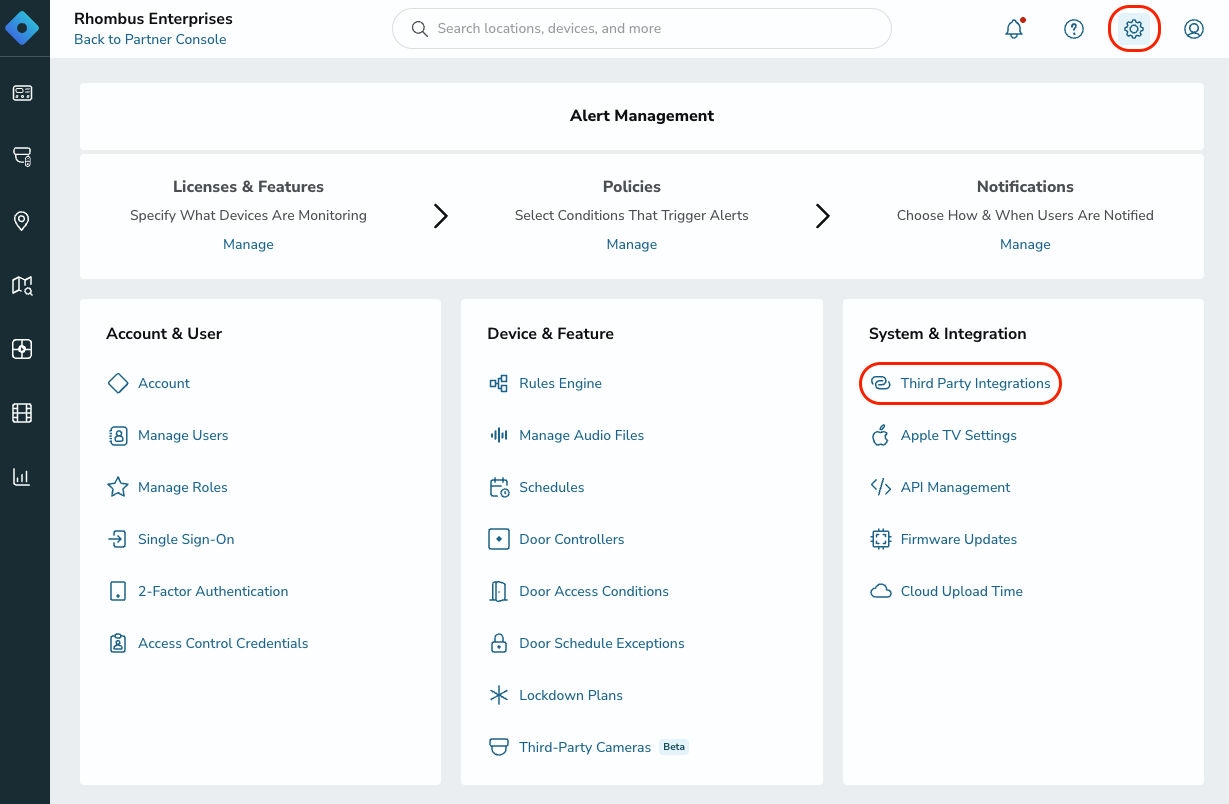The width and height of the screenshot is (1229, 804).
Task: Click the chevron after Licenses & Features
Action: click(440, 215)
